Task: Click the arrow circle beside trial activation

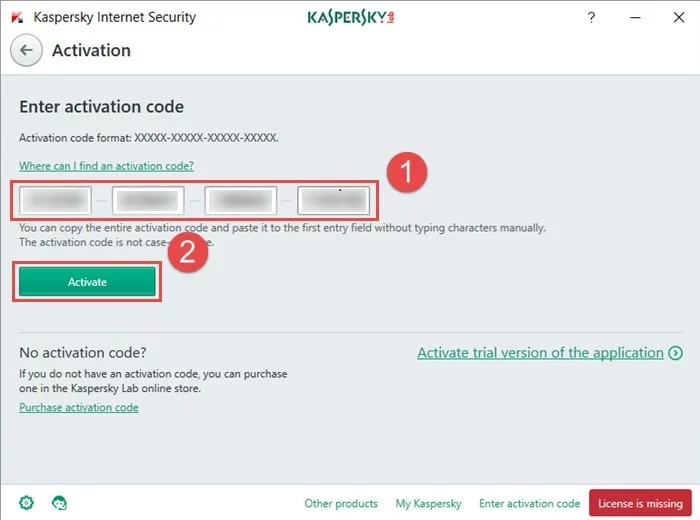Action: (x=676, y=353)
